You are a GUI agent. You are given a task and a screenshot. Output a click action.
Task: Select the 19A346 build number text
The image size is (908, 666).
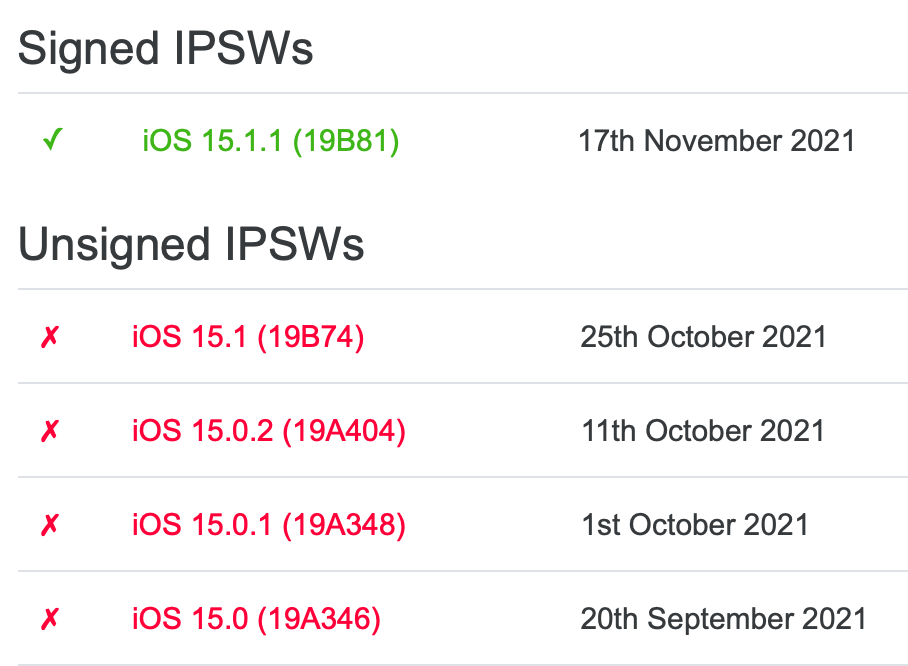319,620
